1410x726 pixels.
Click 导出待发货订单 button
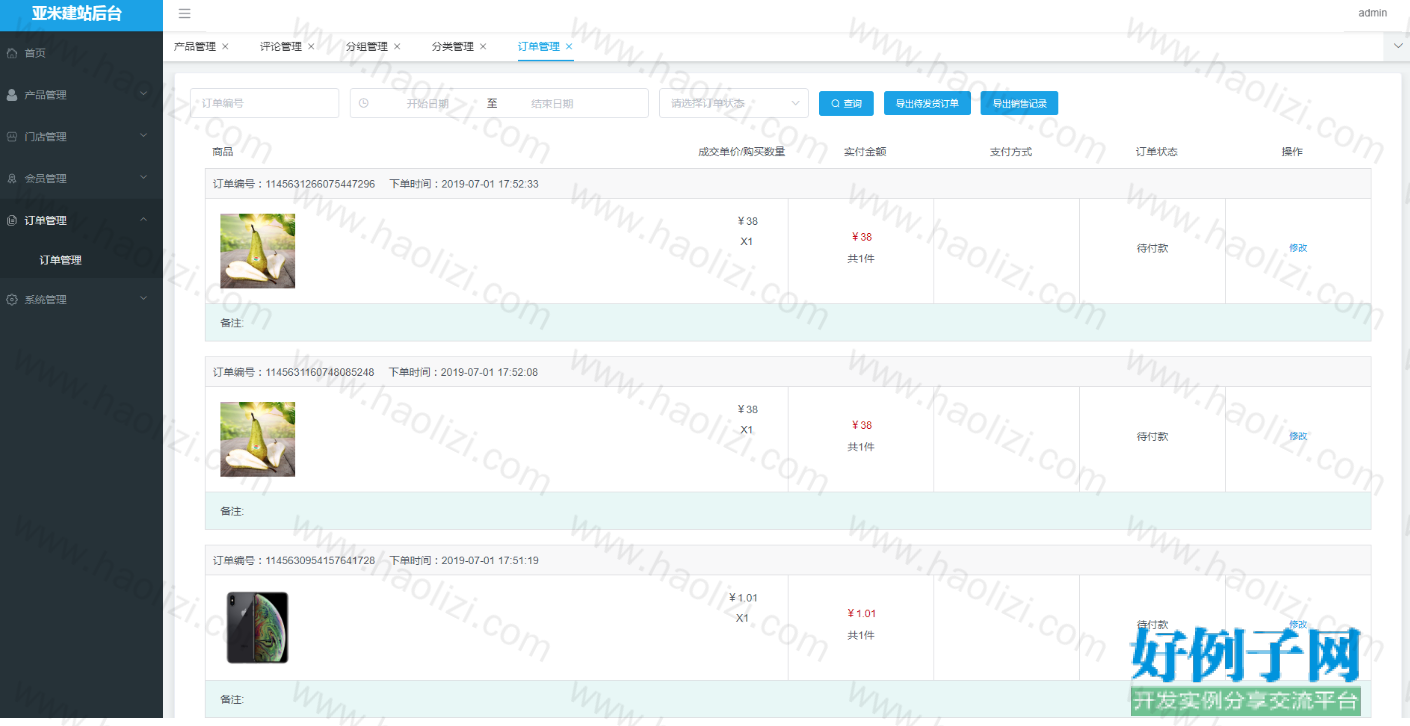pyautogui.click(x=927, y=103)
